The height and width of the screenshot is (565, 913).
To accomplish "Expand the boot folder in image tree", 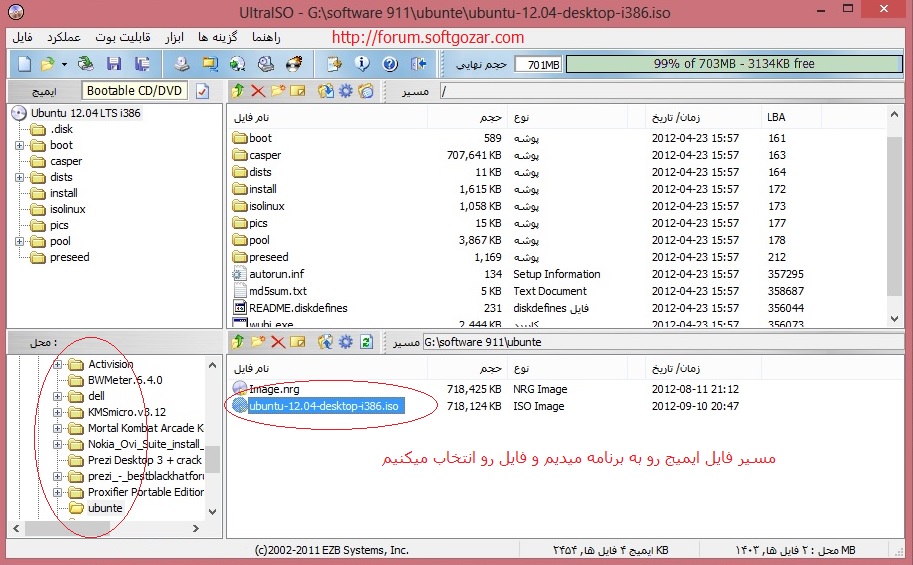I will tap(19, 145).
